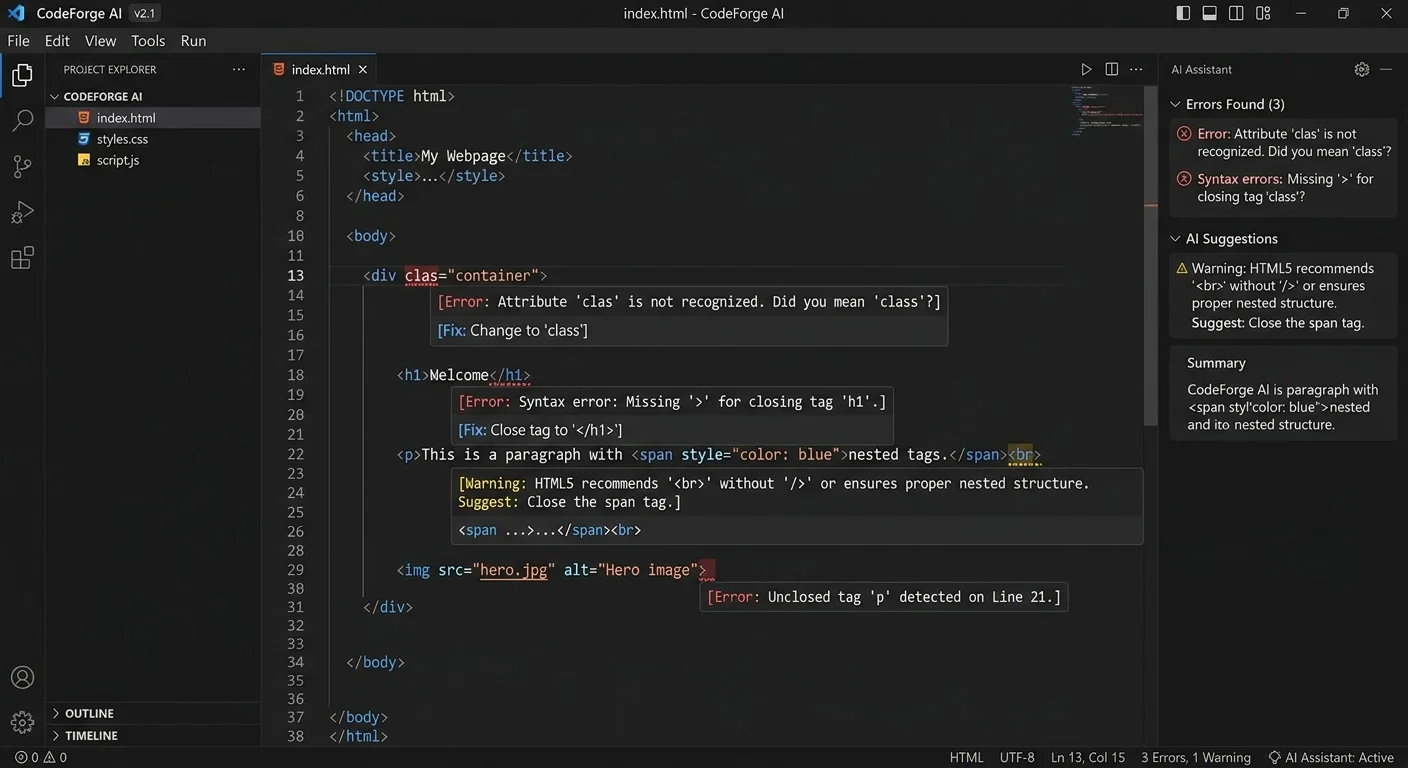Click the AI Assistant panel title
The width and height of the screenshot is (1408, 768).
1201,69
